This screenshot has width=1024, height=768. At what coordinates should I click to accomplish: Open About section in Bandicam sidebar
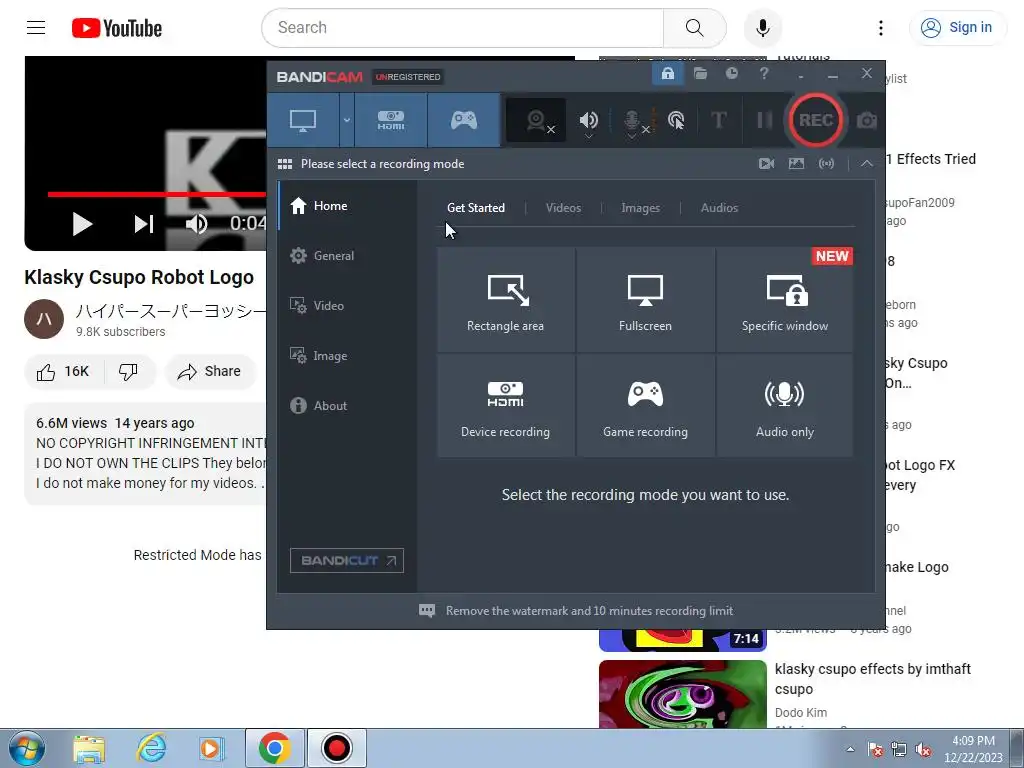347,406
